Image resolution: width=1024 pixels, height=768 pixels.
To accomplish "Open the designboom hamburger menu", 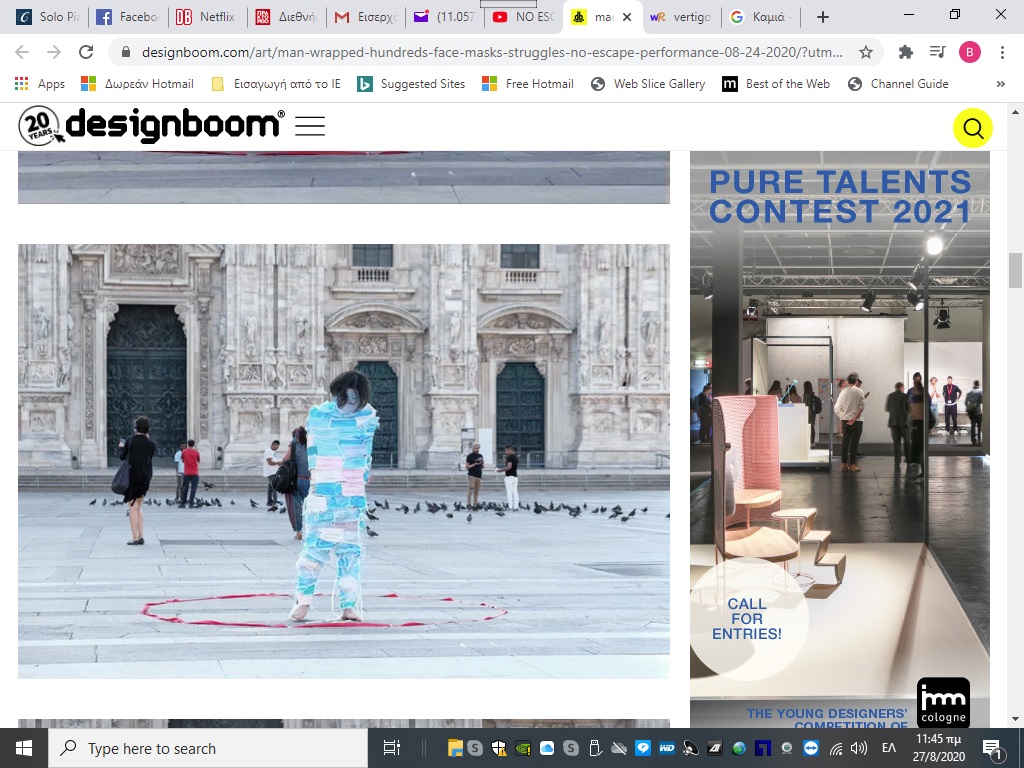I will pyautogui.click(x=310, y=126).
